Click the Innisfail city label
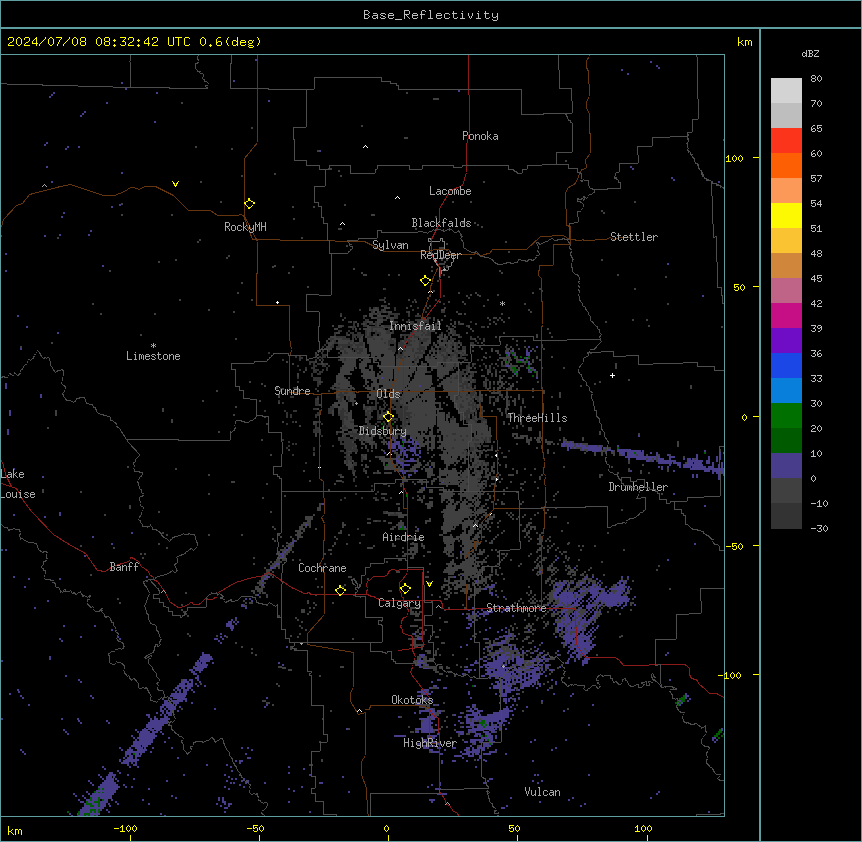The image size is (862, 842). click(x=415, y=326)
